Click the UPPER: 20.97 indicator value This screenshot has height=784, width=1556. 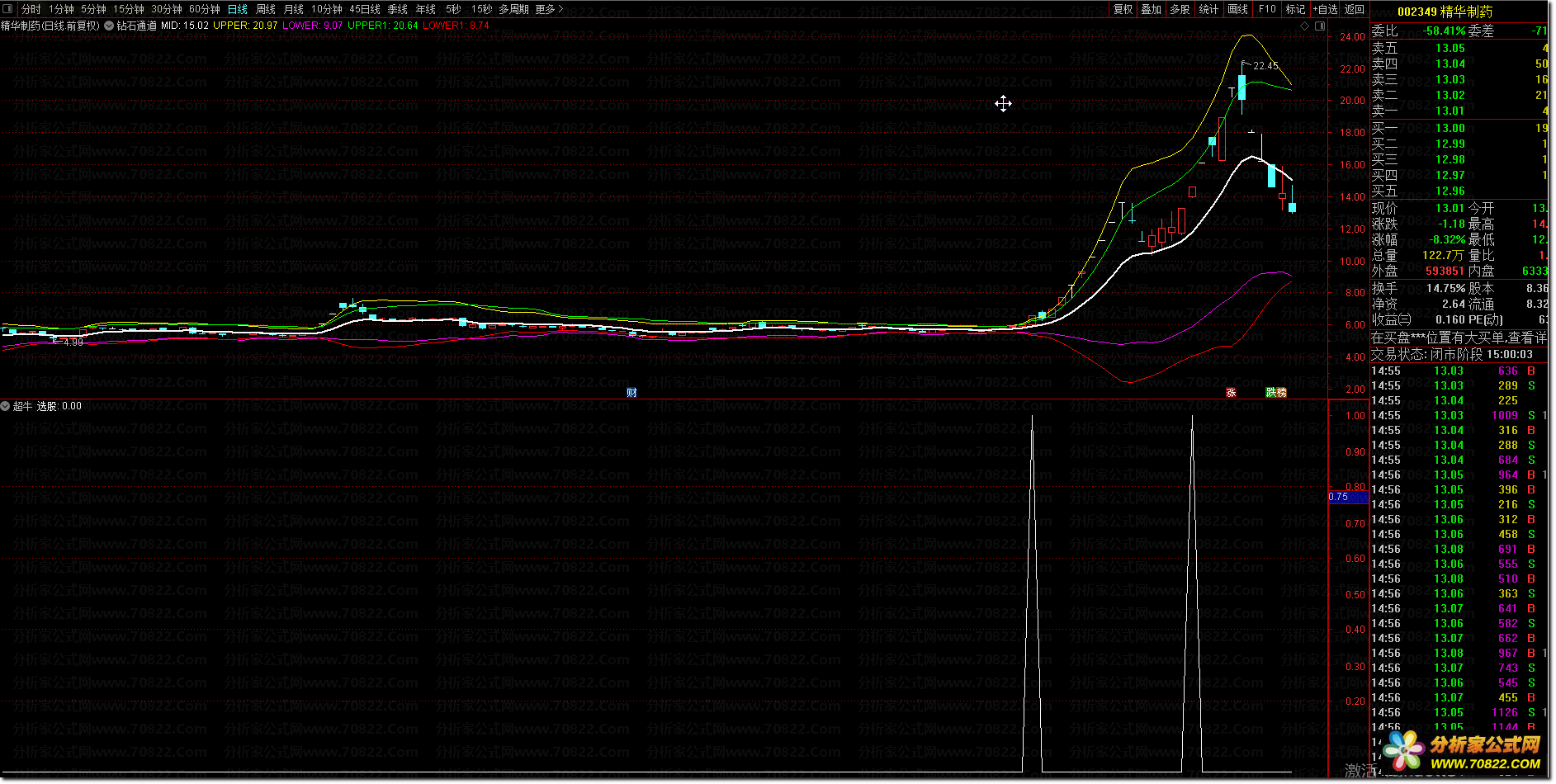[x=245, y=26]
